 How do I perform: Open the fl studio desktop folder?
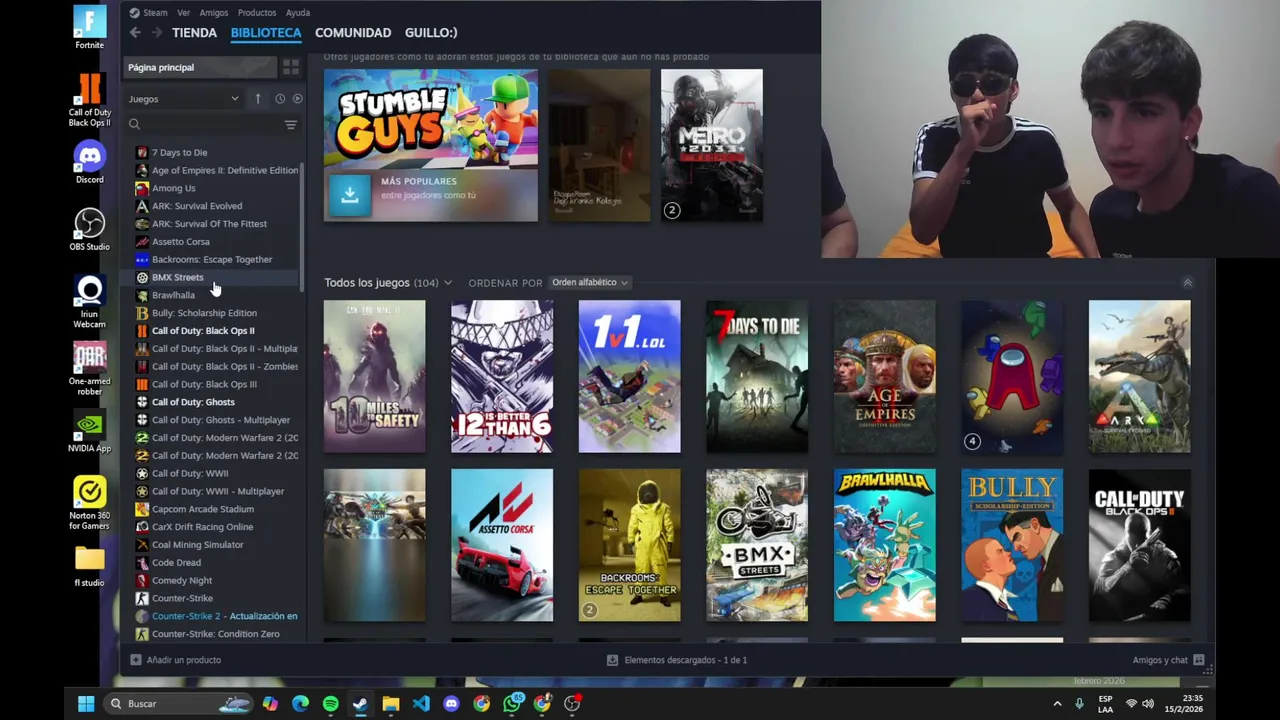tap(89, 566)
